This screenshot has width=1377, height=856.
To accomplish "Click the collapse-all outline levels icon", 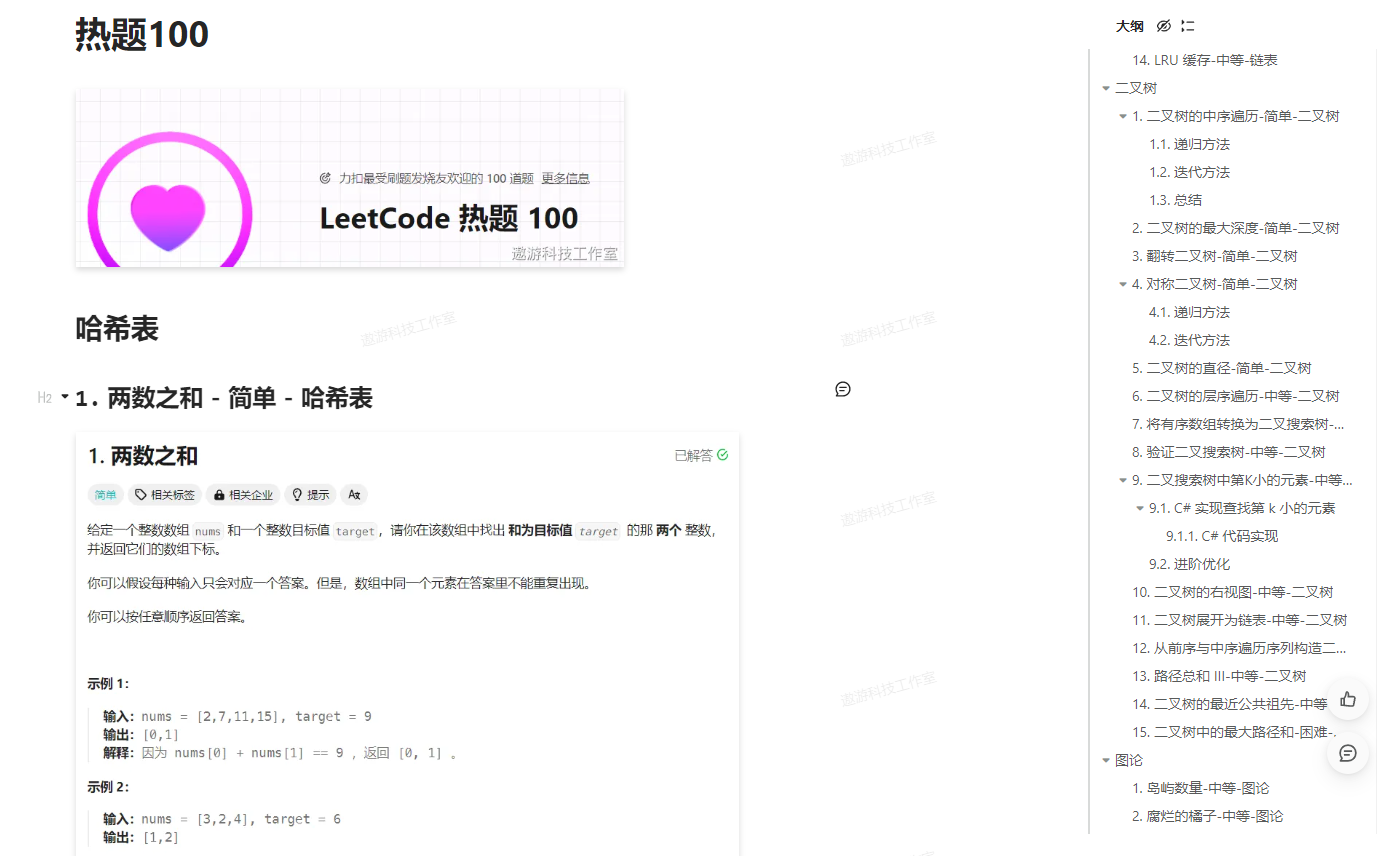I will coord(1188,26).
